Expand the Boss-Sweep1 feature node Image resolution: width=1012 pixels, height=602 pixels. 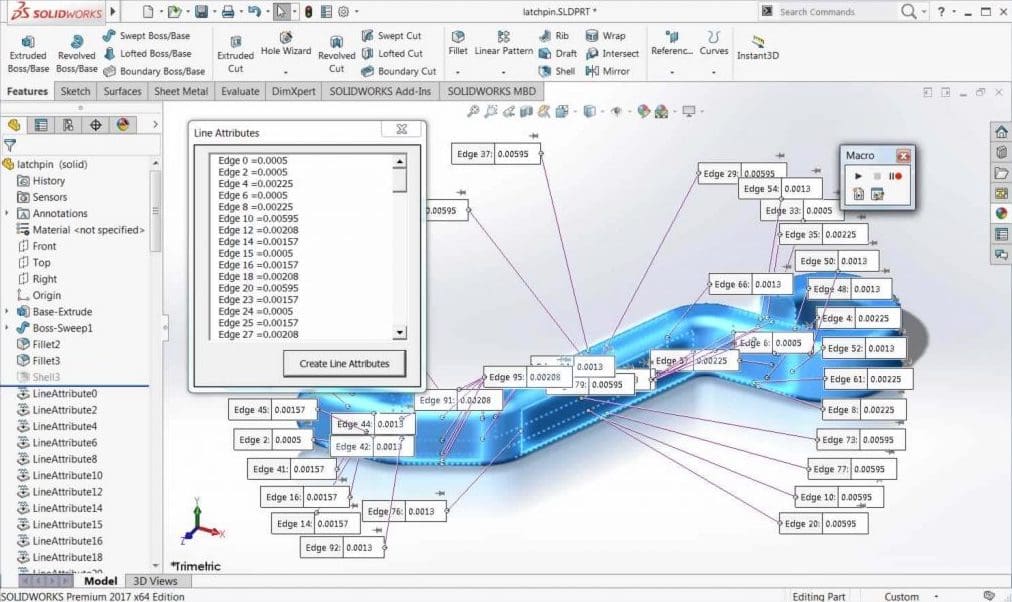point(8,328)
